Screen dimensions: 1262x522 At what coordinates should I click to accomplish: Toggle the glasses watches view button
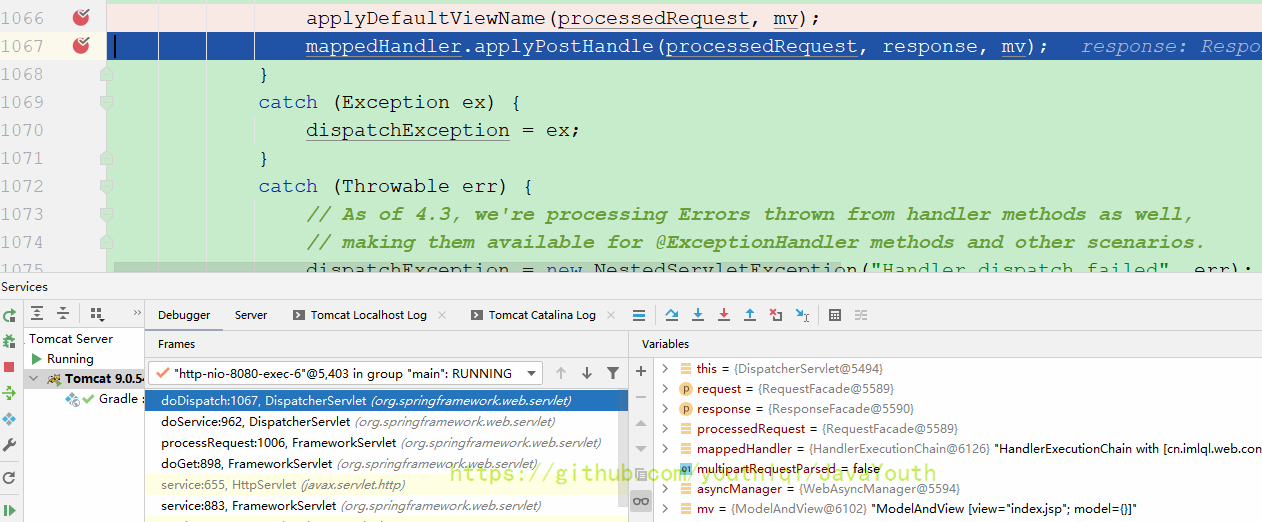pos(641,501)
